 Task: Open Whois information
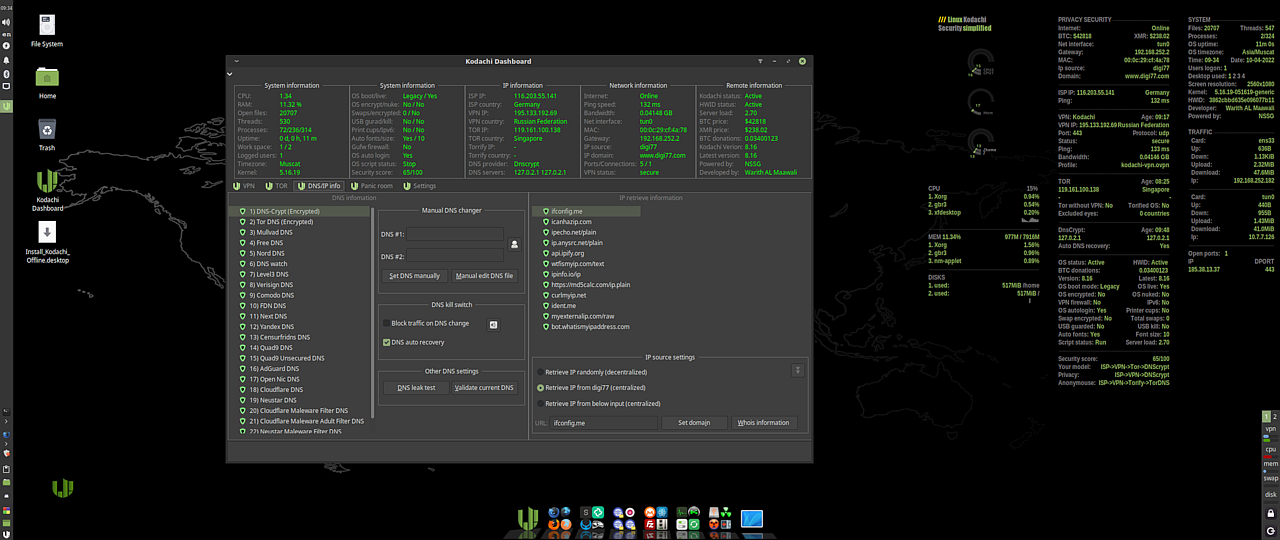[x=764, y=423]
